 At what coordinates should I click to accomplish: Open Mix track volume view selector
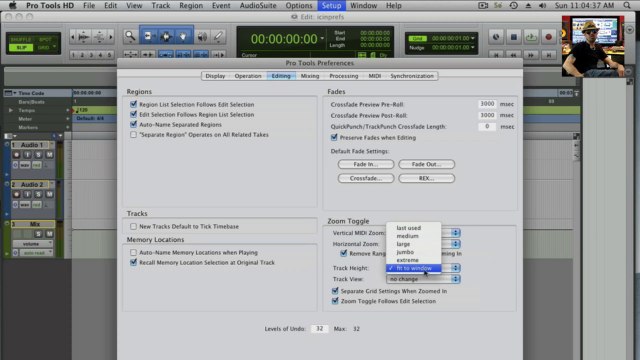click(x=32, y=244)
